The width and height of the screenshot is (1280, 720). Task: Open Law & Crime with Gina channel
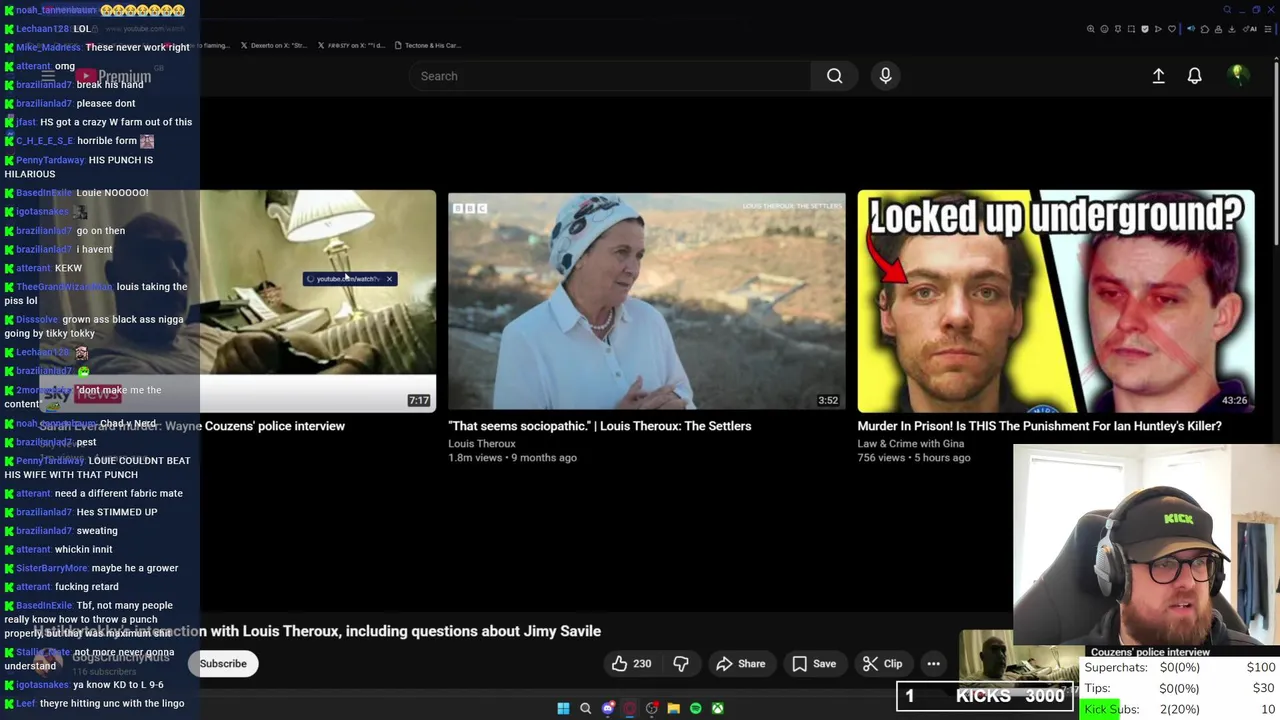click(x=910, y=444)
